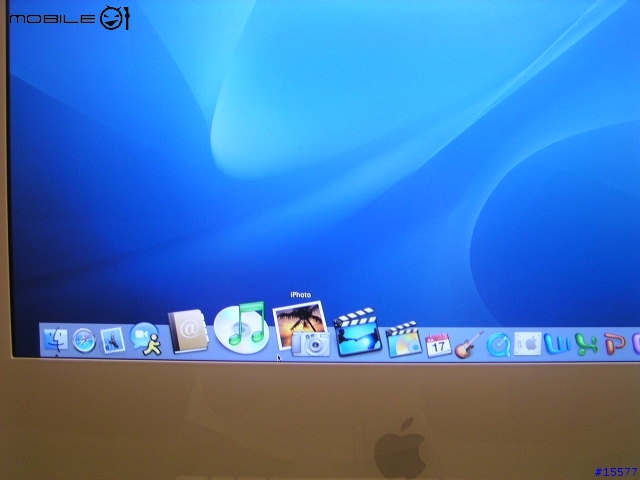Open QuickTime Player blue Q icon
This screenshot has width=640, height=480.
coord(498,345)
